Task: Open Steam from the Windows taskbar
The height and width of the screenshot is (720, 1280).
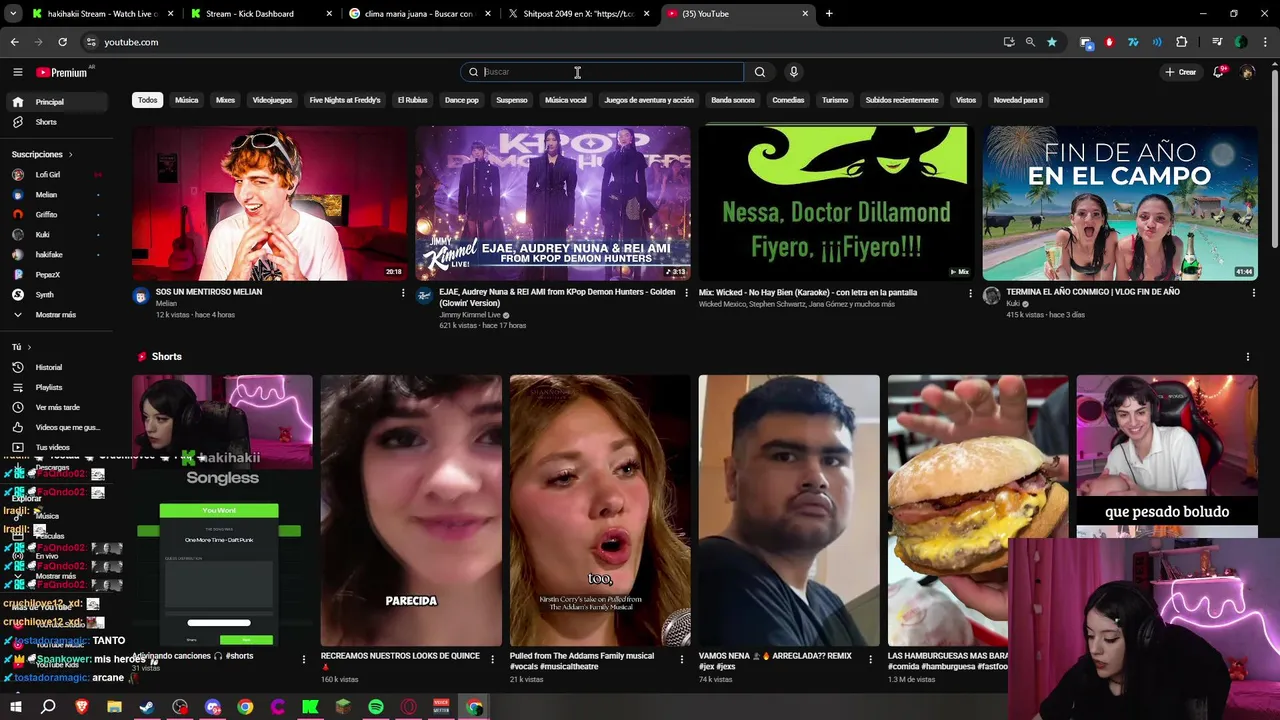Action: coord(147,707)
